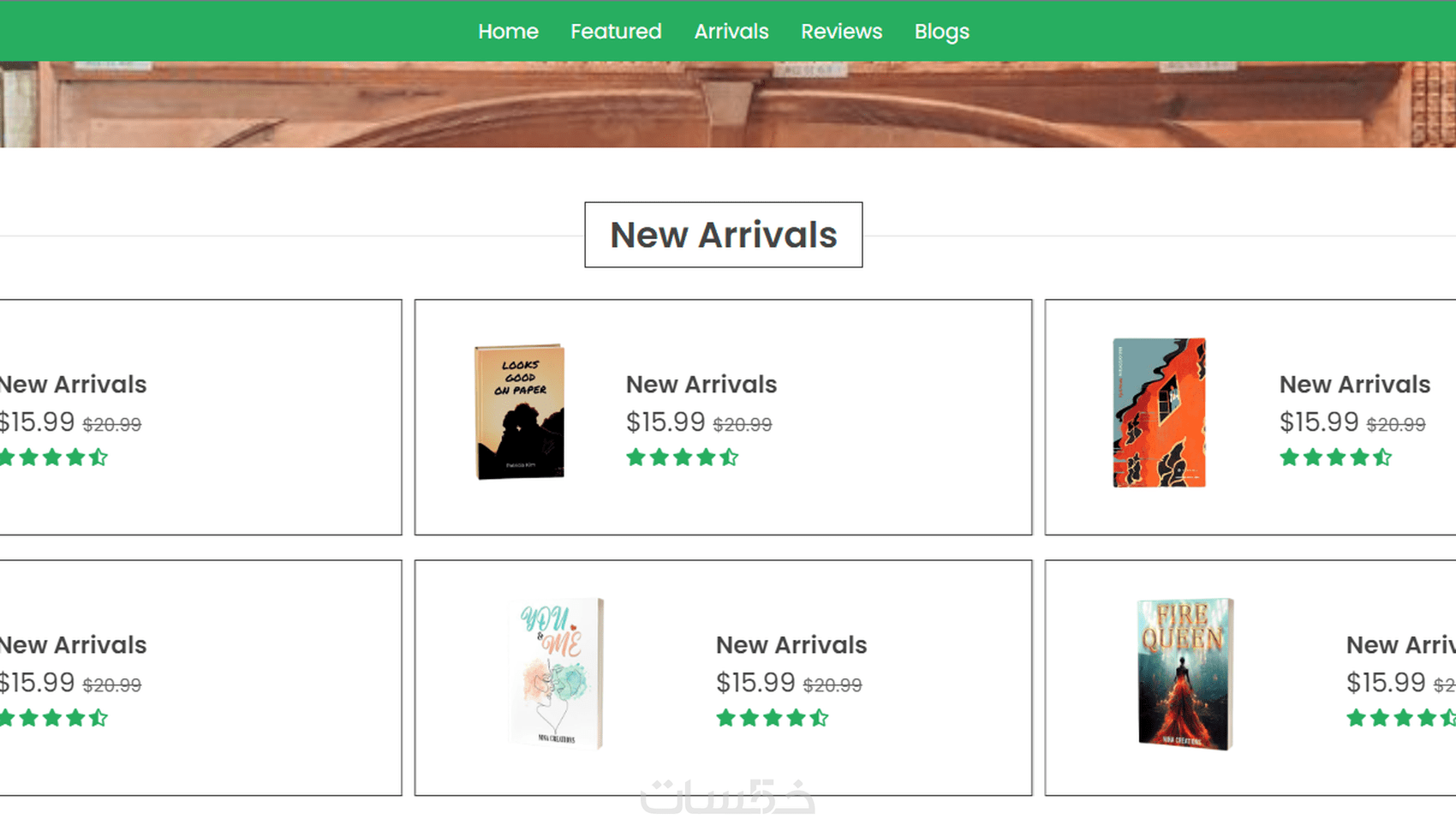This screenshot has width=1456, height=831.
Task: Navigate to the Blogs page
Action: point(941,32)
